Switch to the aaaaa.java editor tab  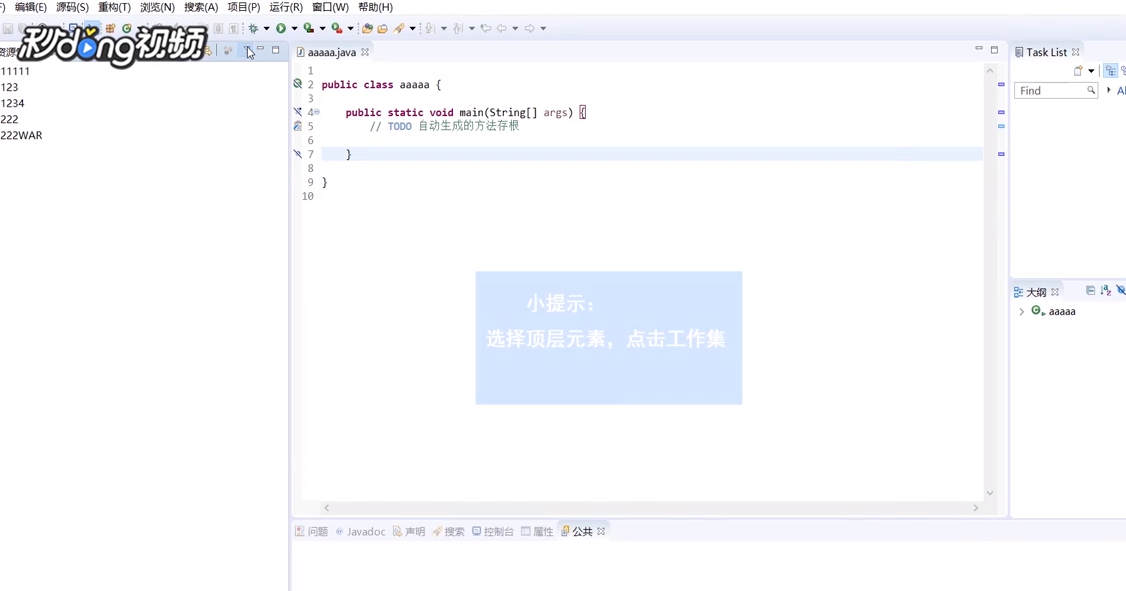pos(331,52)
